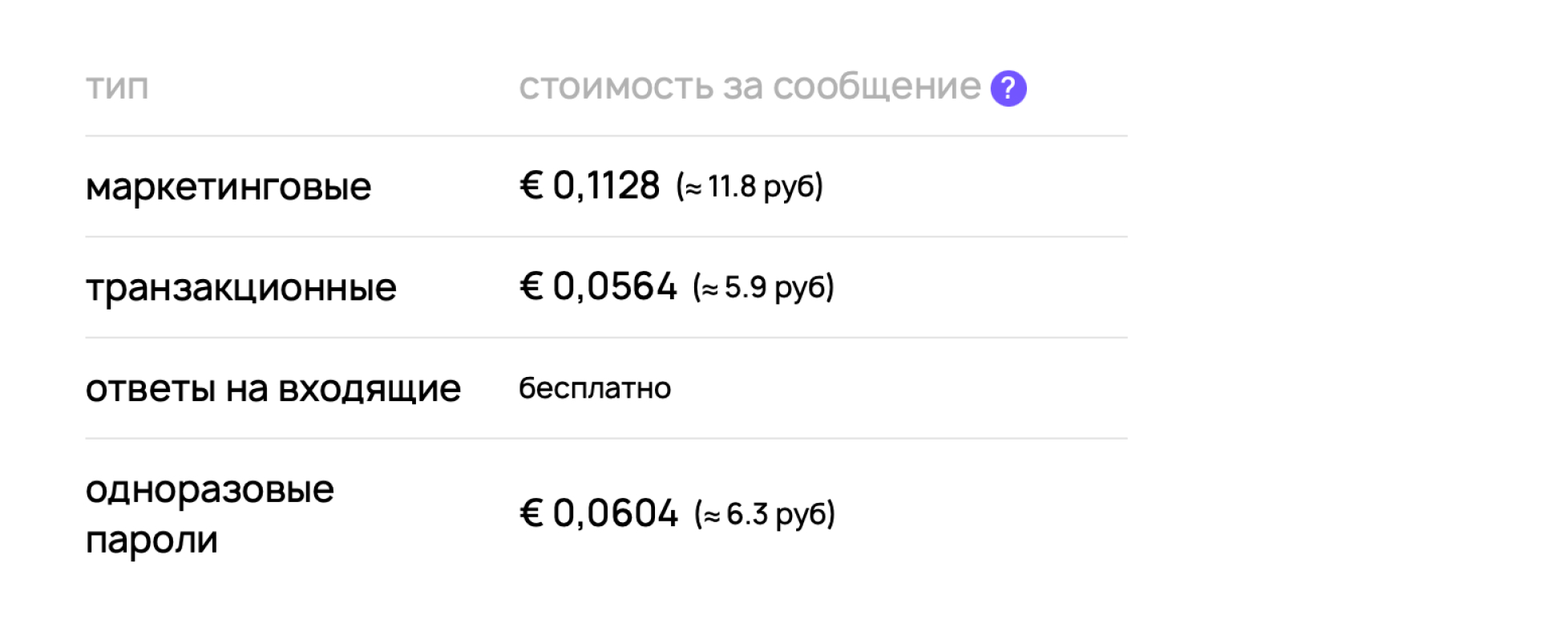
Task: Click the word 'одноразовые' in last row
Action: point(210,489)
